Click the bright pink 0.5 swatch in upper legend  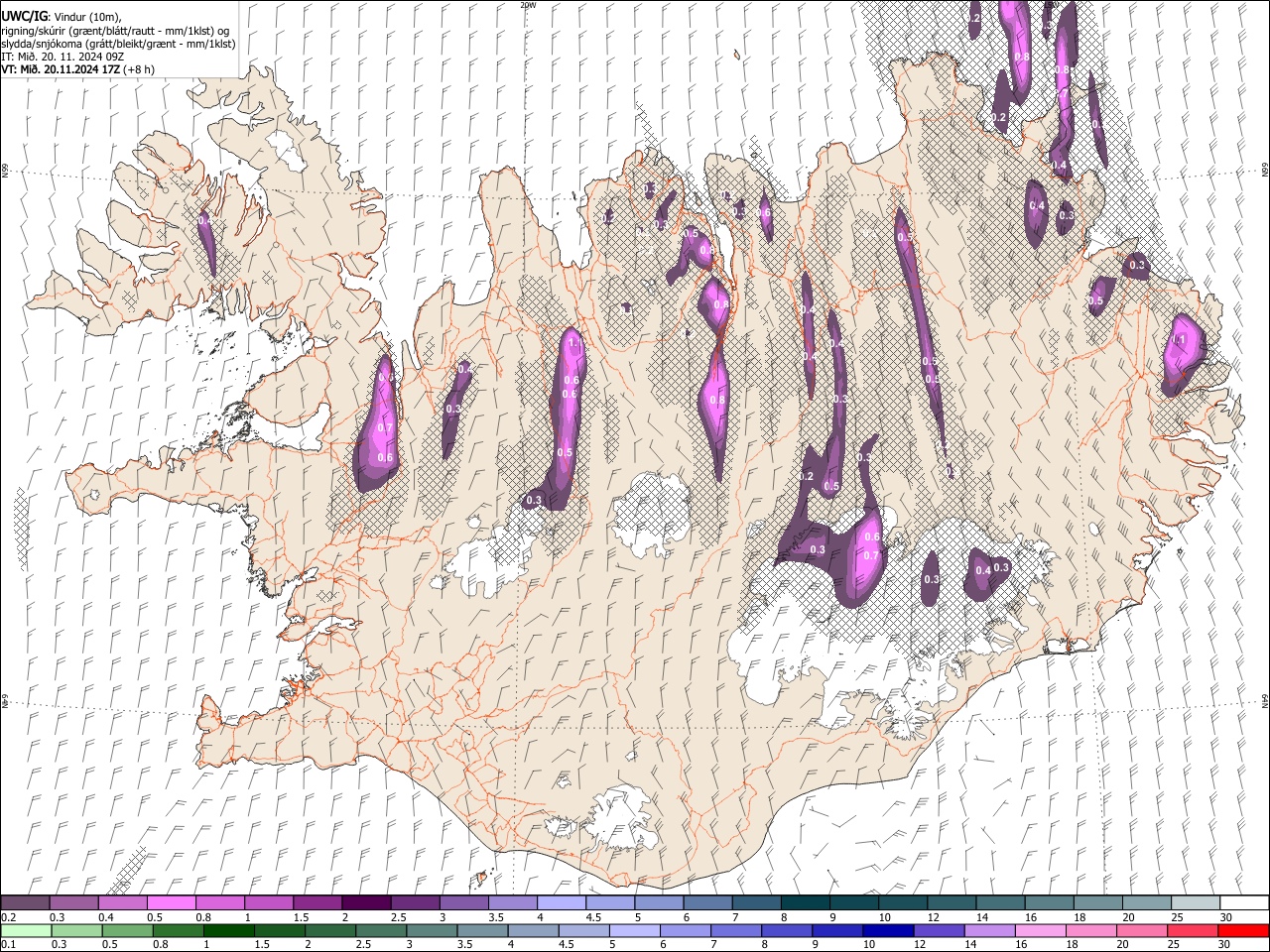click(171, 902)
